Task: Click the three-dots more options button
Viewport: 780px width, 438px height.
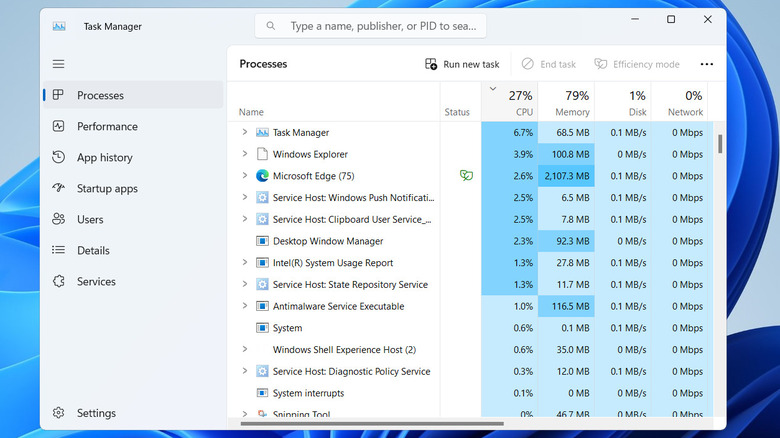Action: point(707,64)
